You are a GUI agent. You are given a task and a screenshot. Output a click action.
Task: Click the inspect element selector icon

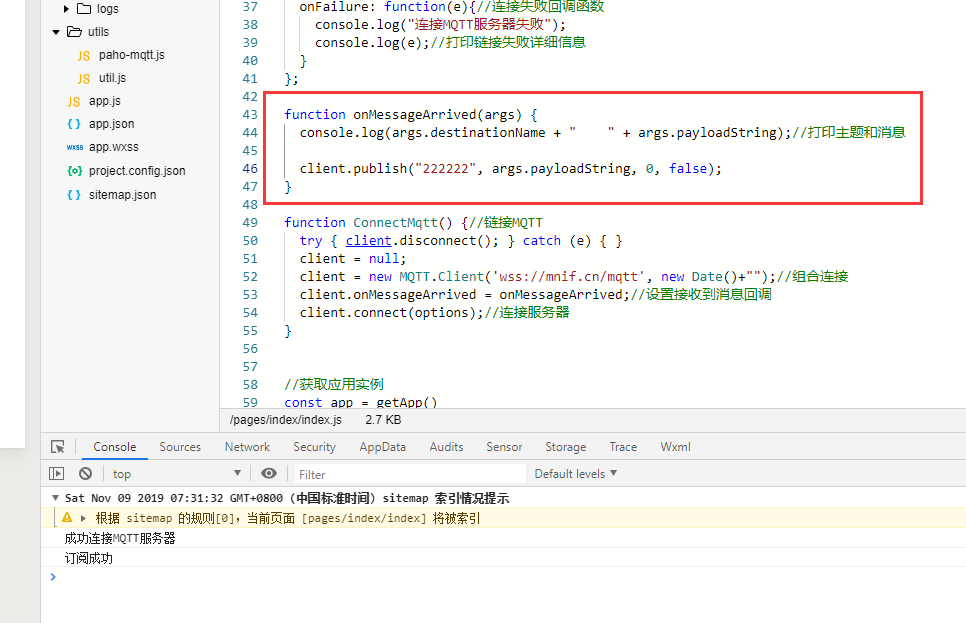tap(57, 447)
